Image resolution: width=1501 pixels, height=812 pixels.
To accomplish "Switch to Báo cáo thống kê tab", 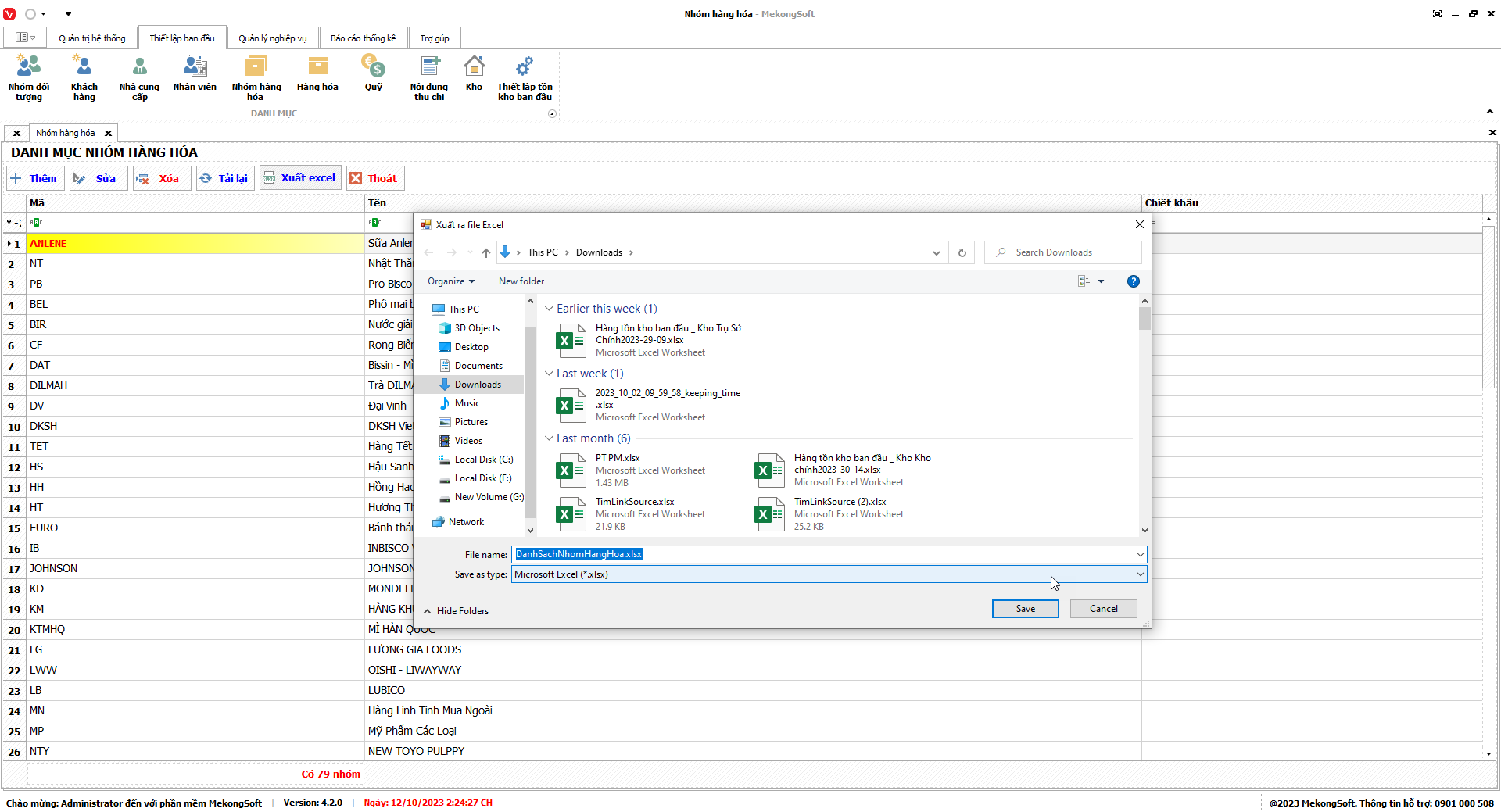I will 364,38.
